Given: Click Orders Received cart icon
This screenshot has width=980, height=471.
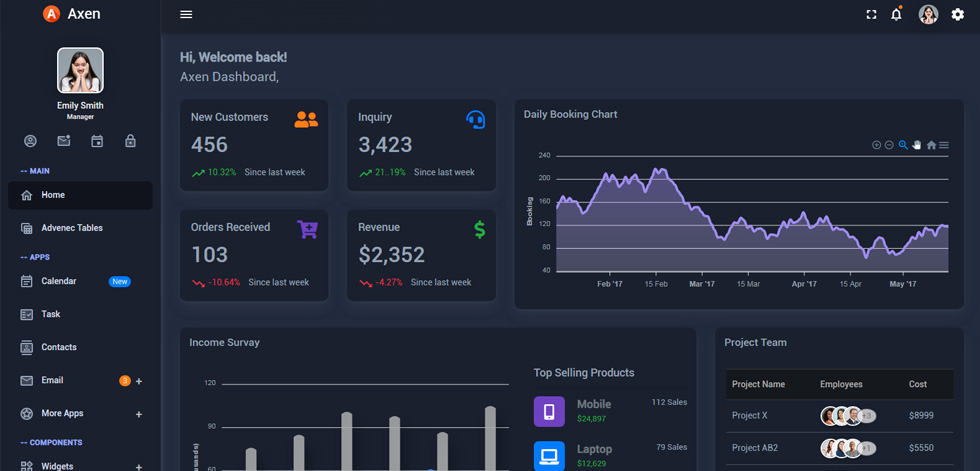Looking at the screenshot, I should click(x=308, y=229).
